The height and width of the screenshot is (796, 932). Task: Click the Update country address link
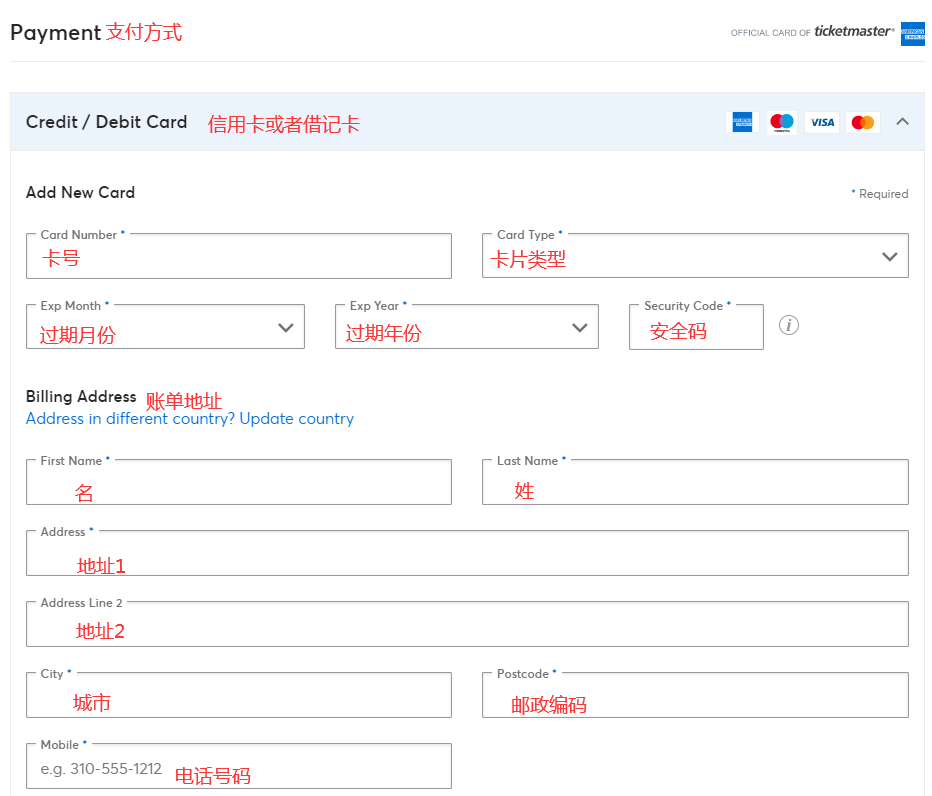click(190, 419)
